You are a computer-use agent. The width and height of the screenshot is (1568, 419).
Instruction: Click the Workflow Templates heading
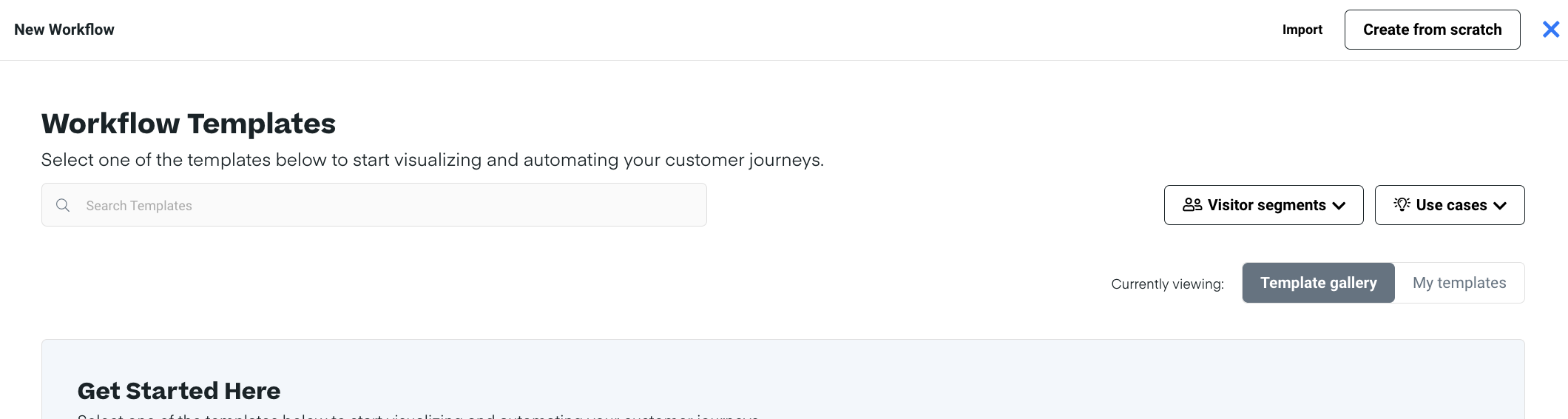(x=189, y=124)
